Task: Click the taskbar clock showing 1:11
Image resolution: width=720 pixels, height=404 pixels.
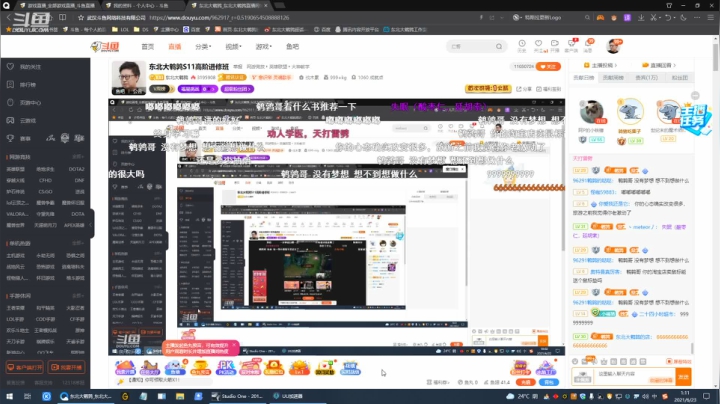Action: click(686, 396)
